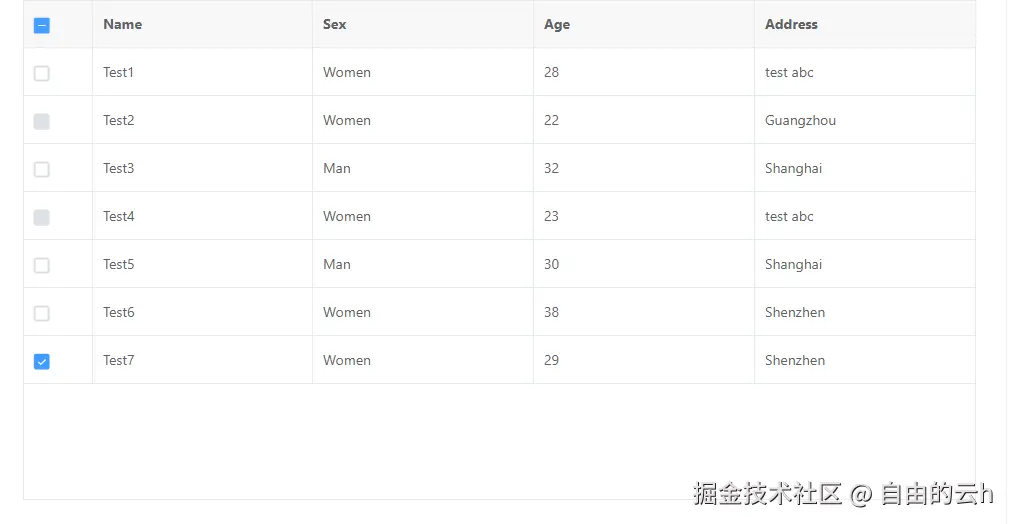Viewport: 1011px width, 524px height.
Task: Click the Shenzhen address in the Test7 row
Action: pos(795,360)
